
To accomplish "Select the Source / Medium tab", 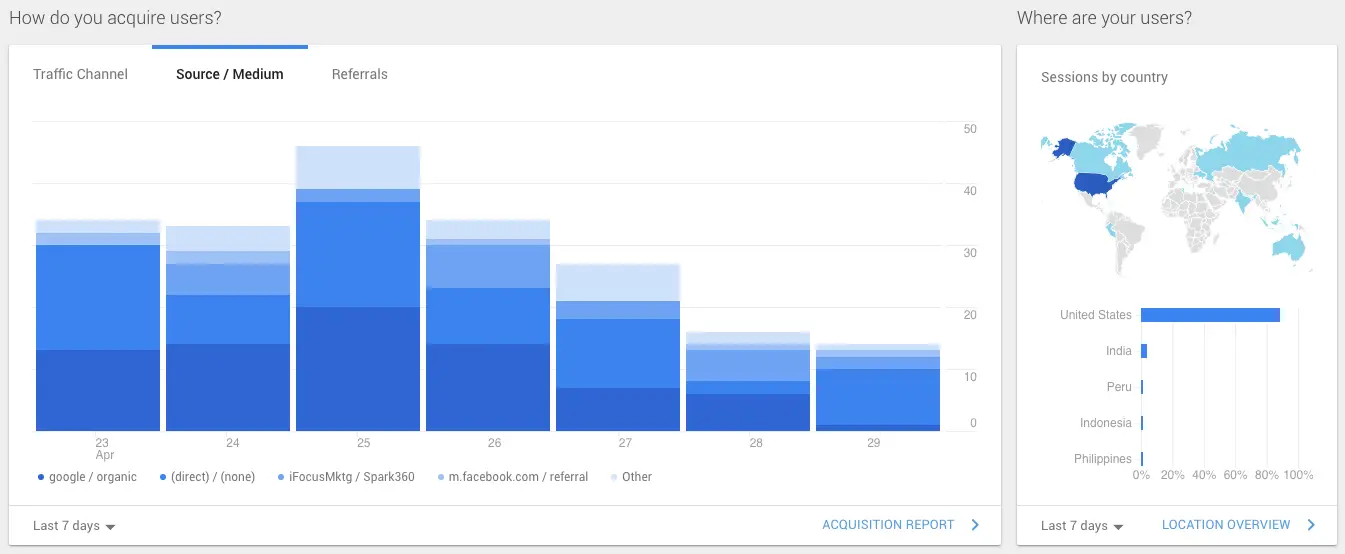I will [x=229, y=74].
